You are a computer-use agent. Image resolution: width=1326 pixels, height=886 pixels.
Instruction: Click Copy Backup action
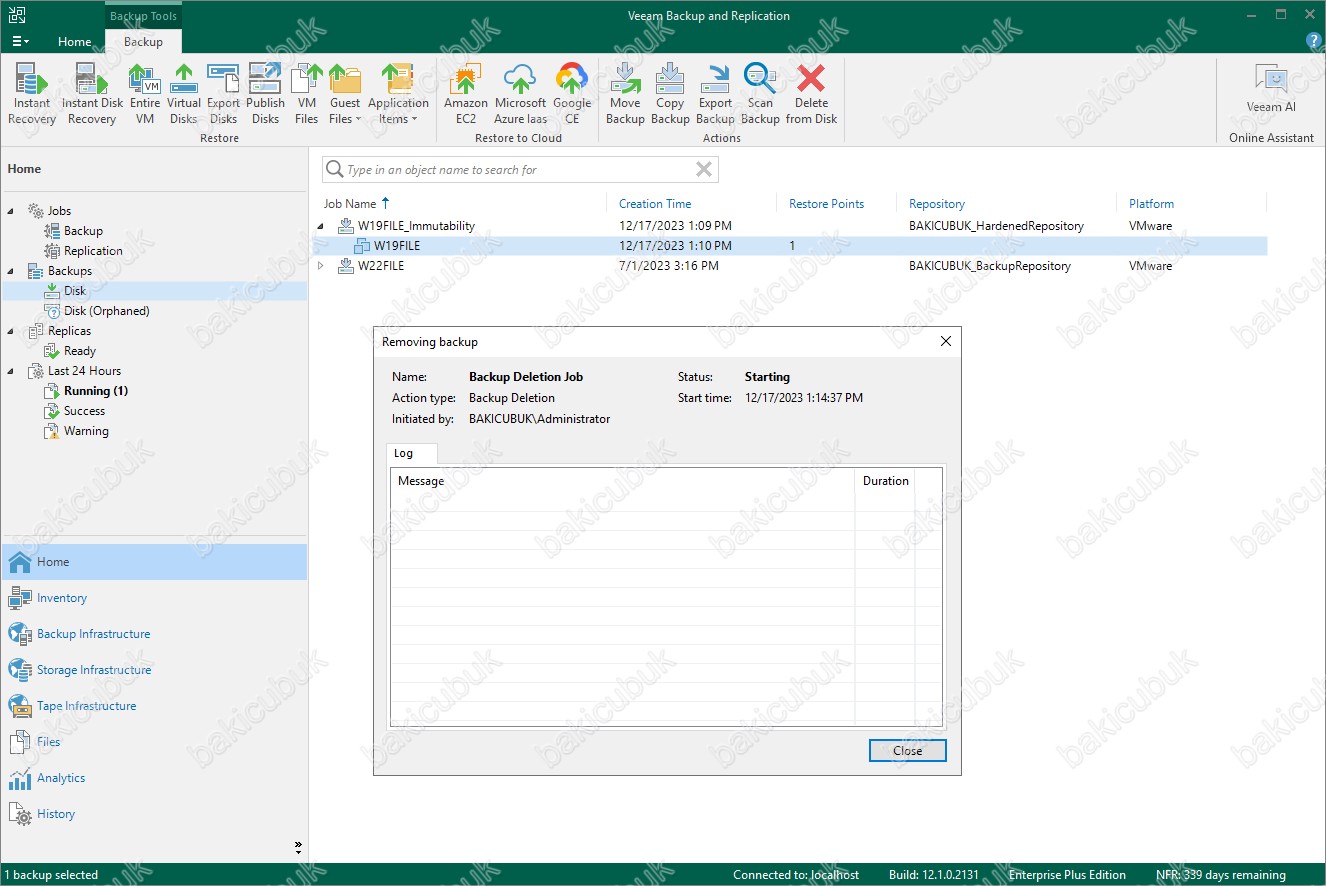click(x=670, y=94)
